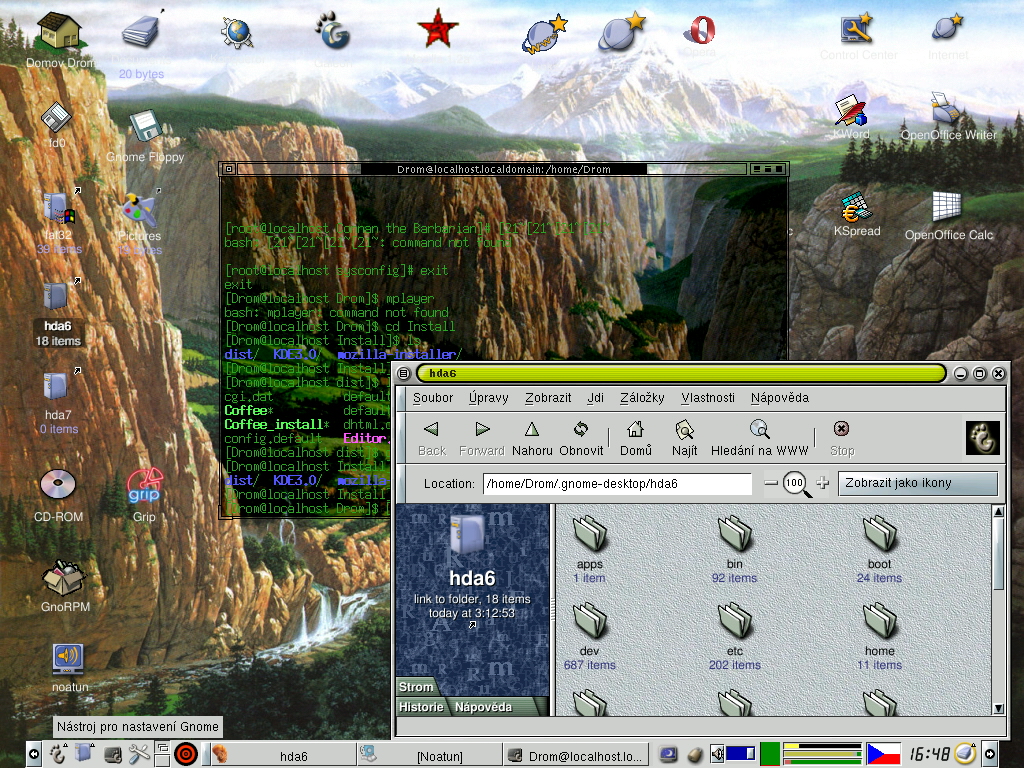Toggle the speaker mute icon in the panel
Viewport: 1024px width, 768px height.
(x=716, y=753)
